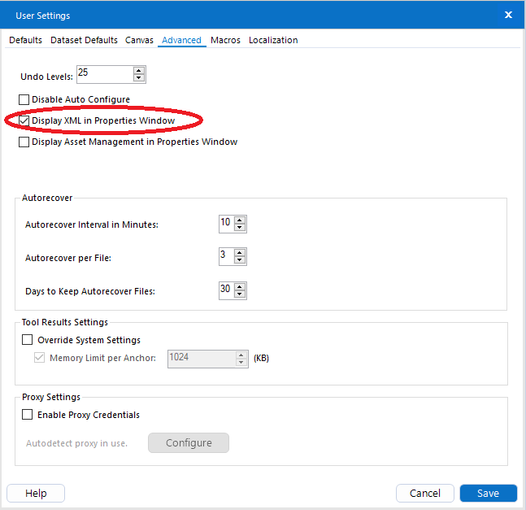Switch to the Defaults tab

pos(25,40)
